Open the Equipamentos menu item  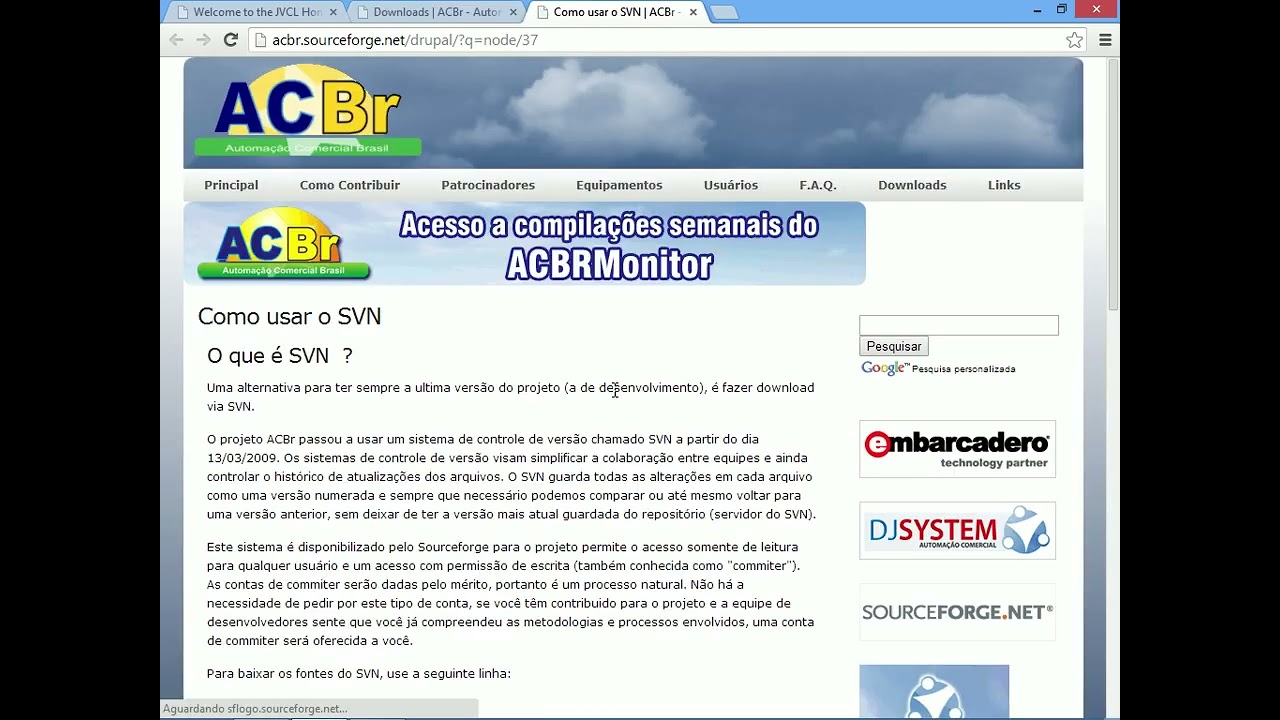pos(619,185)
